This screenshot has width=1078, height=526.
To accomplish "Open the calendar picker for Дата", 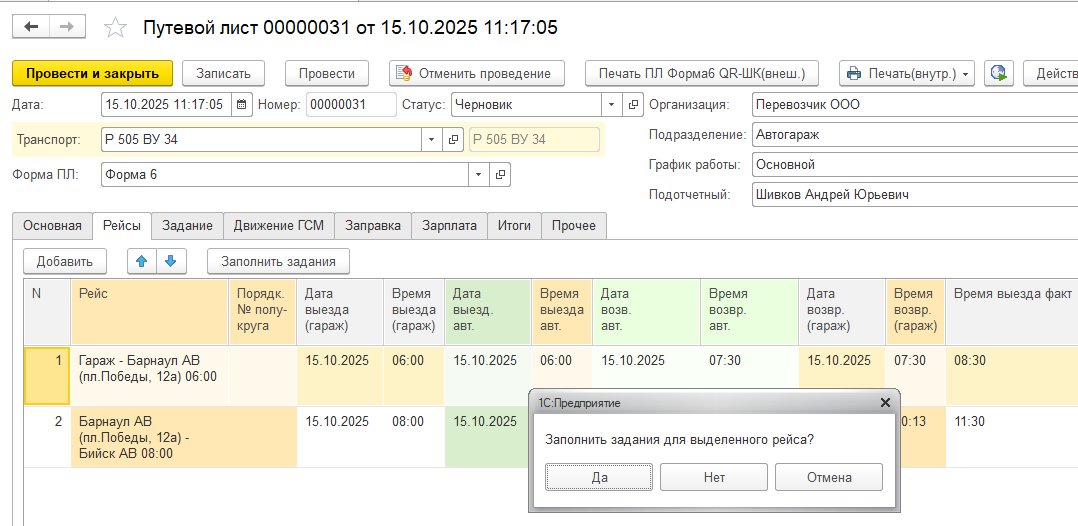I will (x=241, y=105).
